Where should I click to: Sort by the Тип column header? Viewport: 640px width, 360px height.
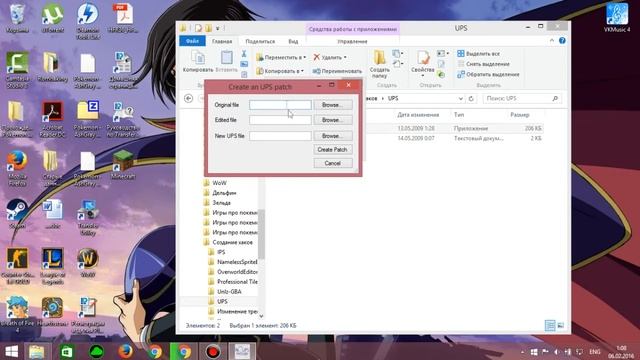[459, 115]
